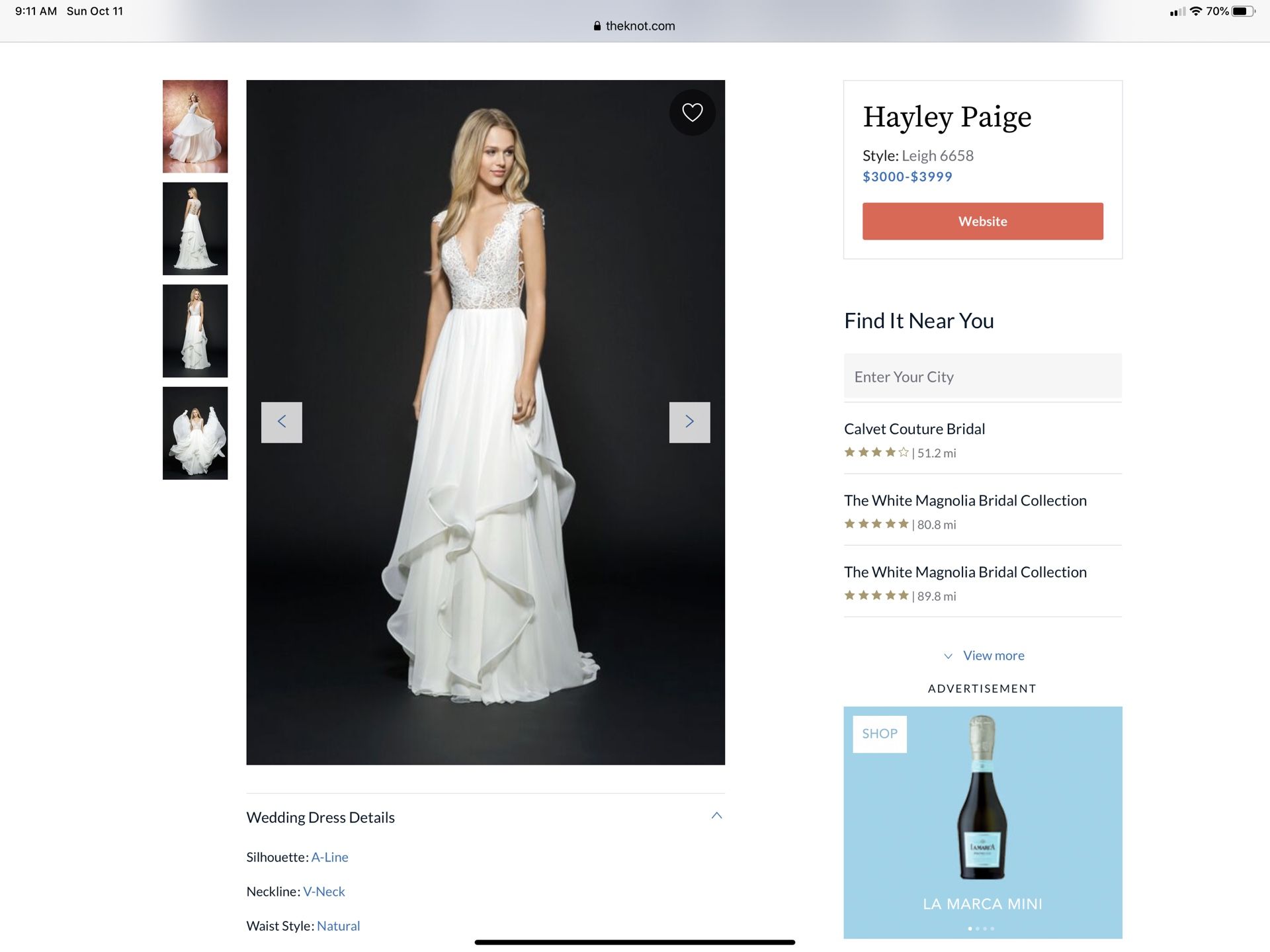This screenshot has width=1270, height=952.
Task: Click the next image arrow on the carousel
Action: click(x=690, y=421)
